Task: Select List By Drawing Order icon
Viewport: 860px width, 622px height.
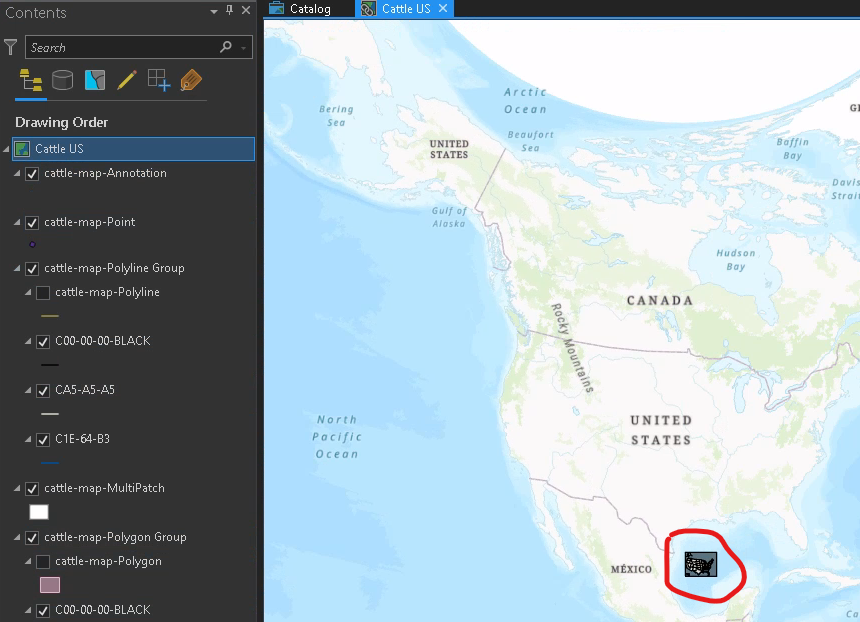Action: tap(31, 81)
